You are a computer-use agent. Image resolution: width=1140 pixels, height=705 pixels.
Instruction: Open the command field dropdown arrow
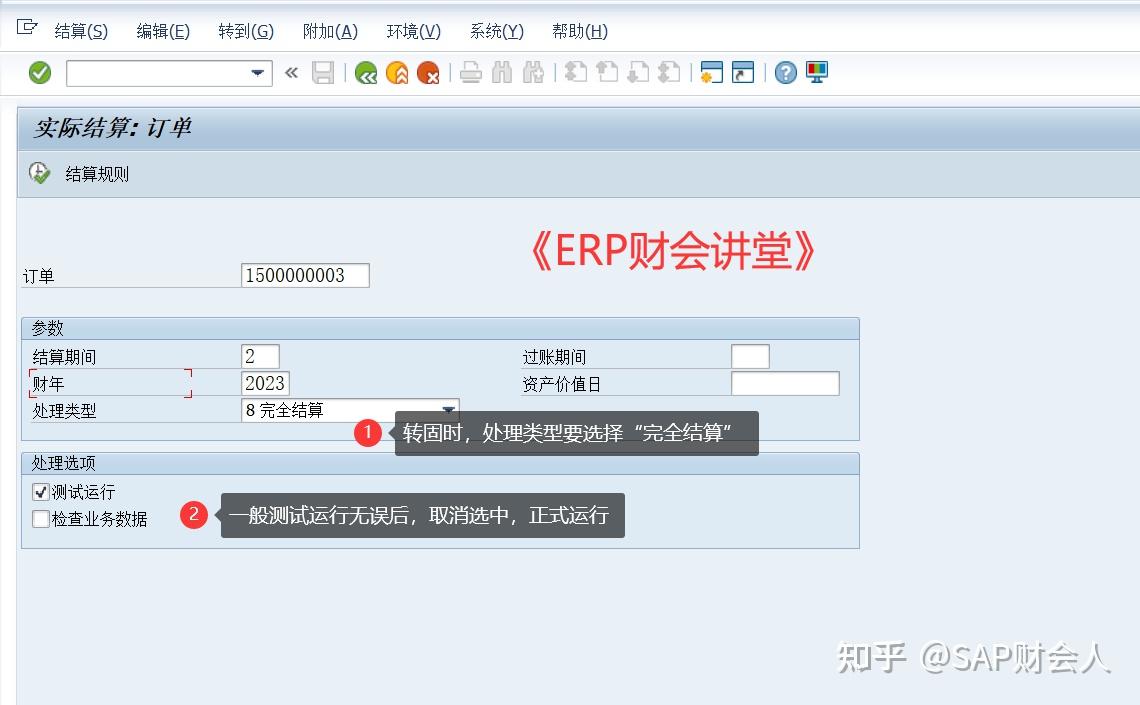(257, 72)
